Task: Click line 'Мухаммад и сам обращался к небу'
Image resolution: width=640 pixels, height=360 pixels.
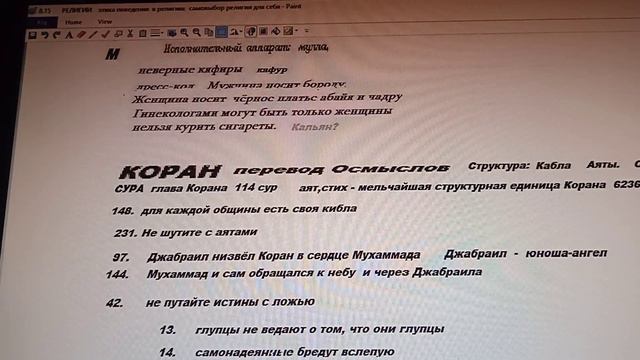Action: (x=251, y=273)
